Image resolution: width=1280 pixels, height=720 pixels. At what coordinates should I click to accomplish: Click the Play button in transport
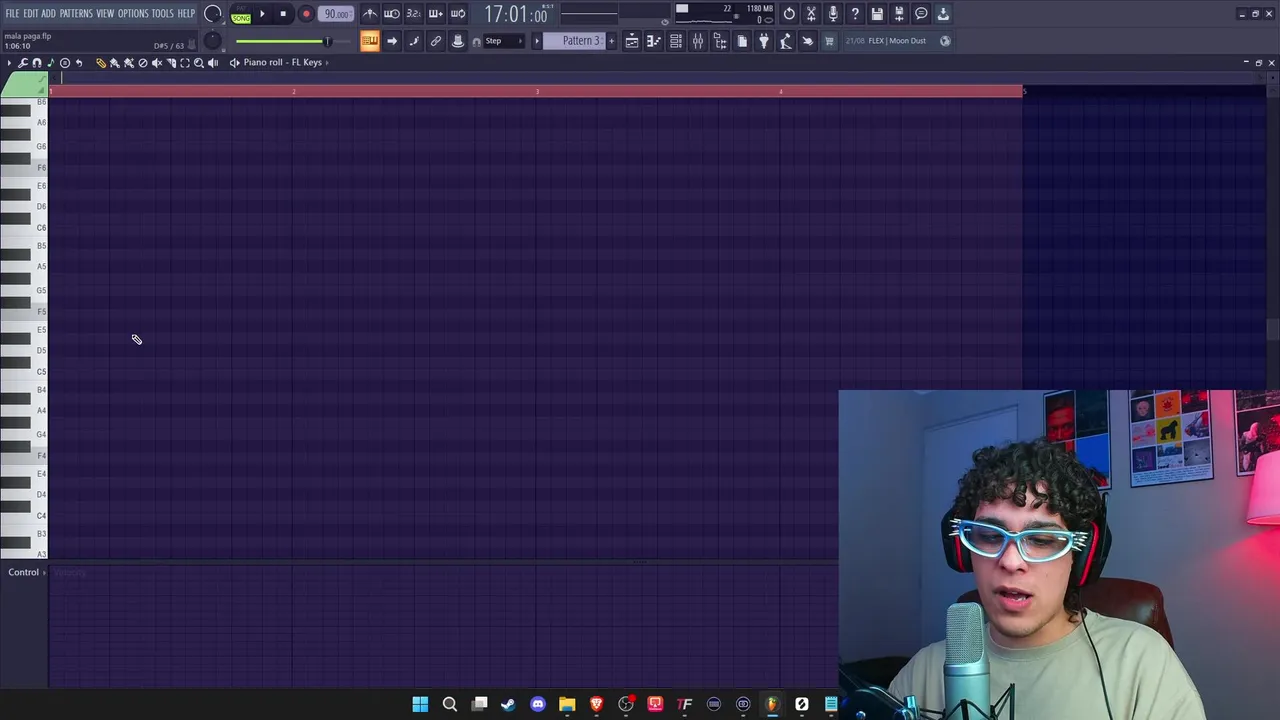point(262,14)
